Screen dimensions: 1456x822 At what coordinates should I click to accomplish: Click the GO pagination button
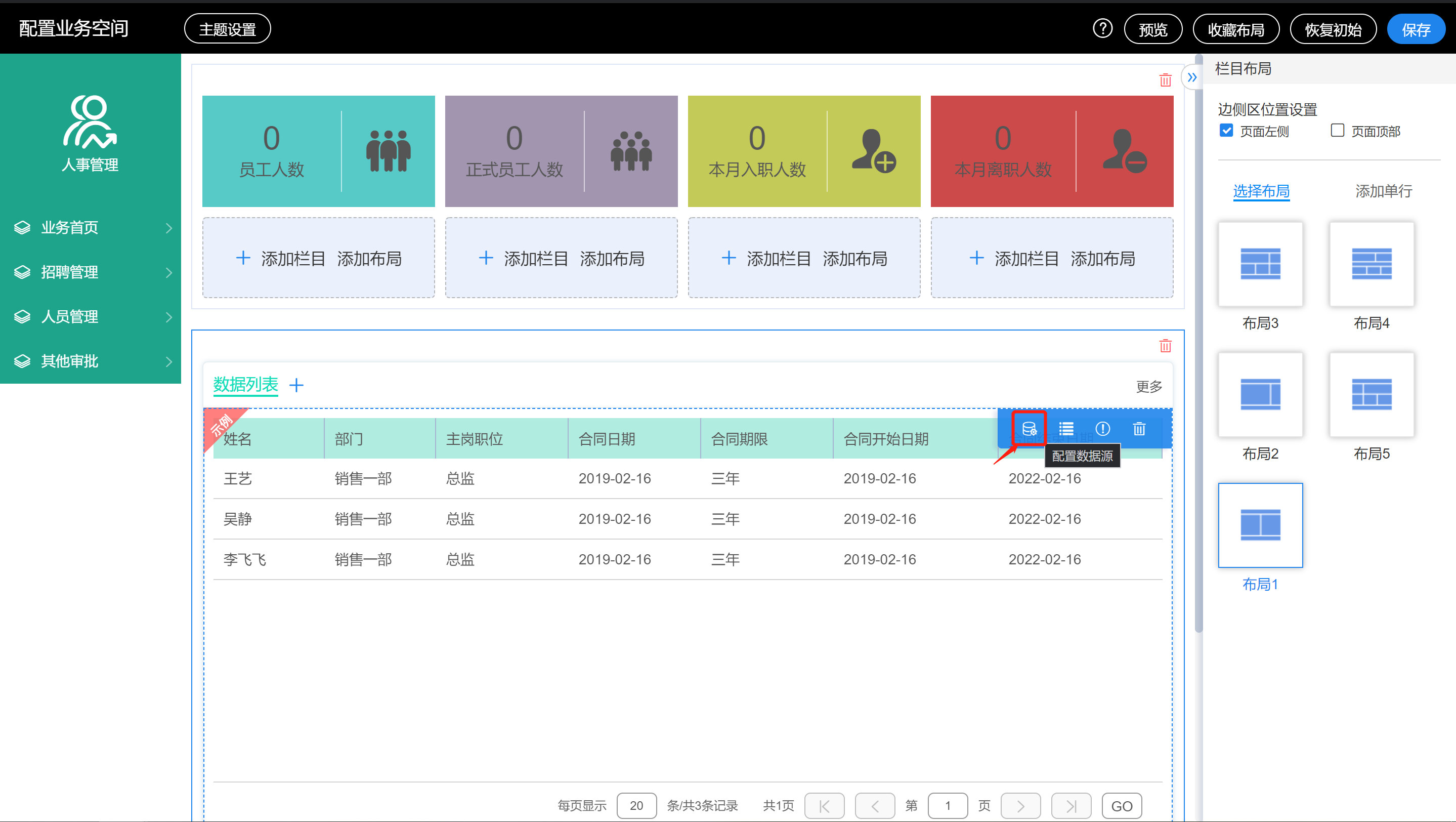click(x=1122, y=805)
